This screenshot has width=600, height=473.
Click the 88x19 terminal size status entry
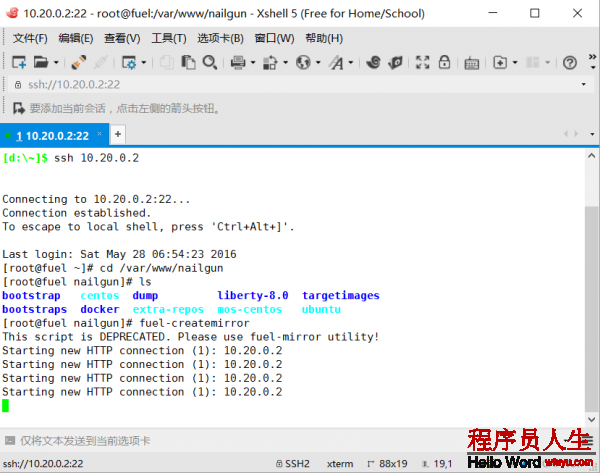pos(387,463)
